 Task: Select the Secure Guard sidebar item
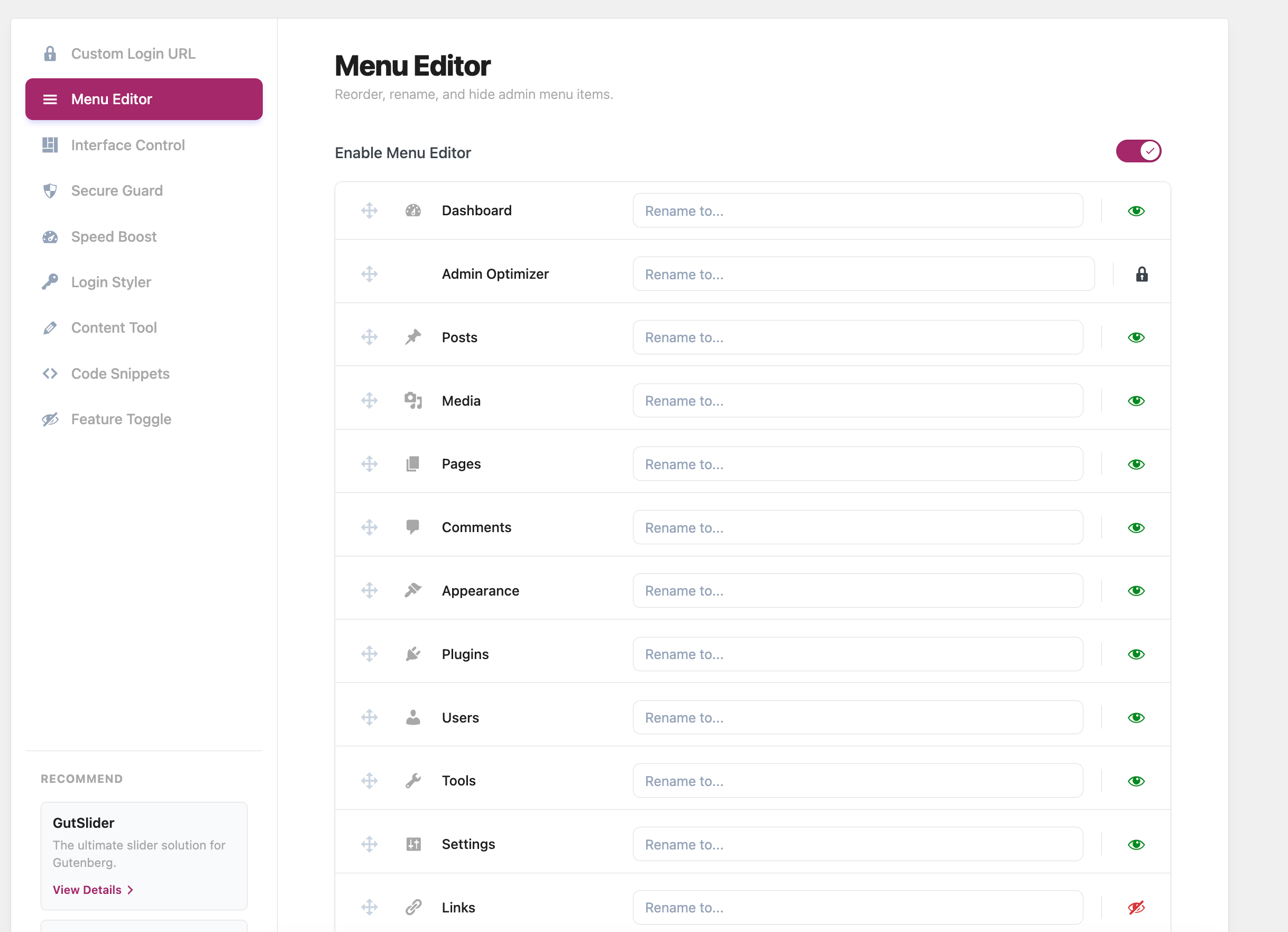[x=116, y=191]
